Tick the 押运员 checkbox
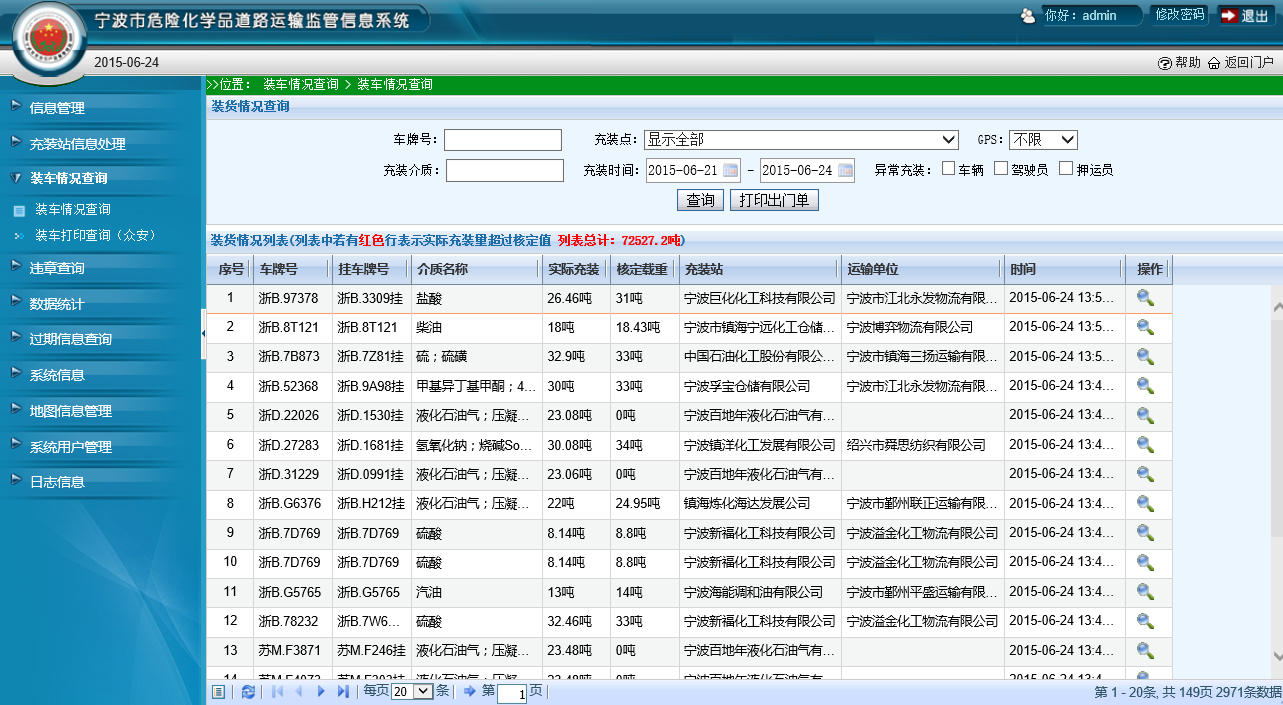This screenshot has height=705, width=1283. (x=1067, y=169)
